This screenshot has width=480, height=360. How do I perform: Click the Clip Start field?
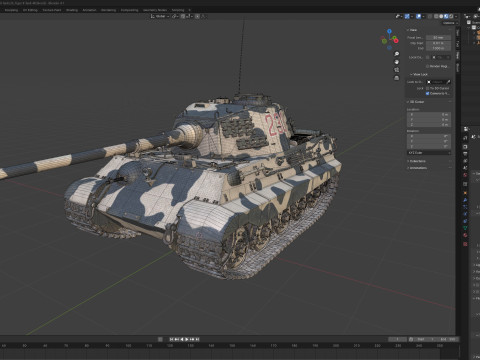(438, 43)
